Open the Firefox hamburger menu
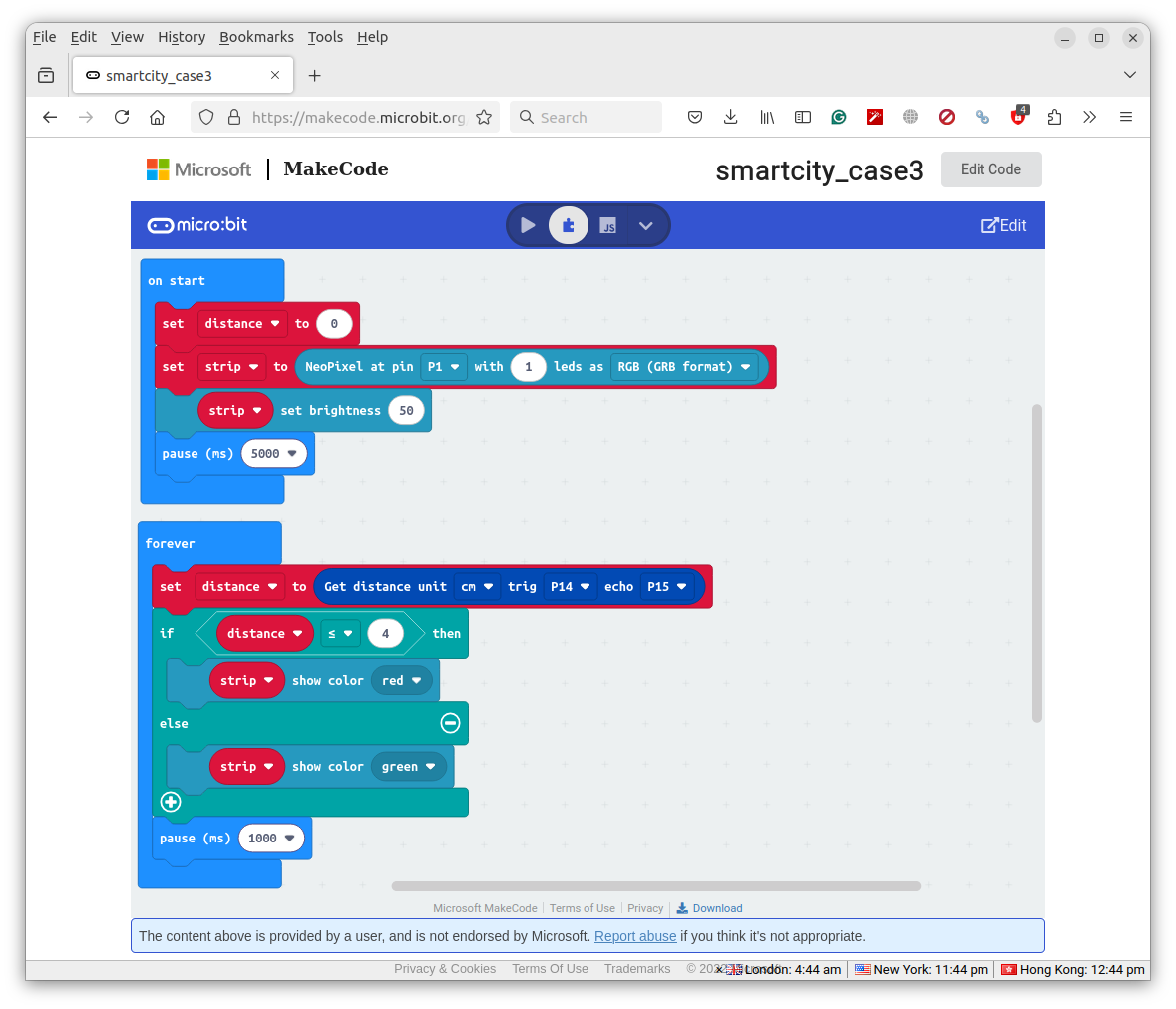Screen dimensions: 1176x1009 point(1126,117)
